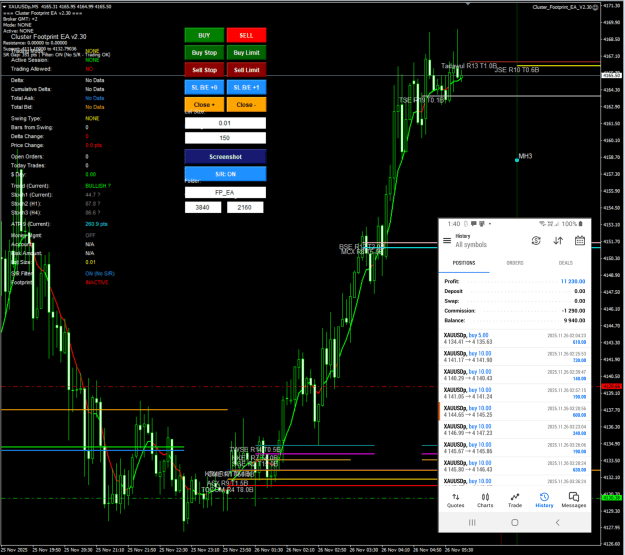
Task: Open Charts from the phone bottom bar
Action: pos(485,500)
